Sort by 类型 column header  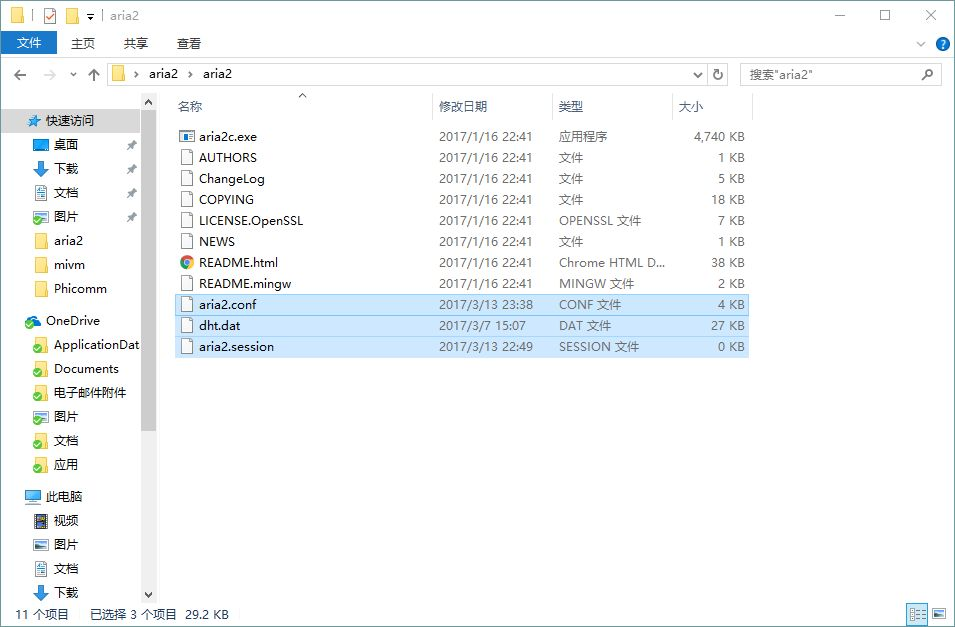tap(612, 107)
